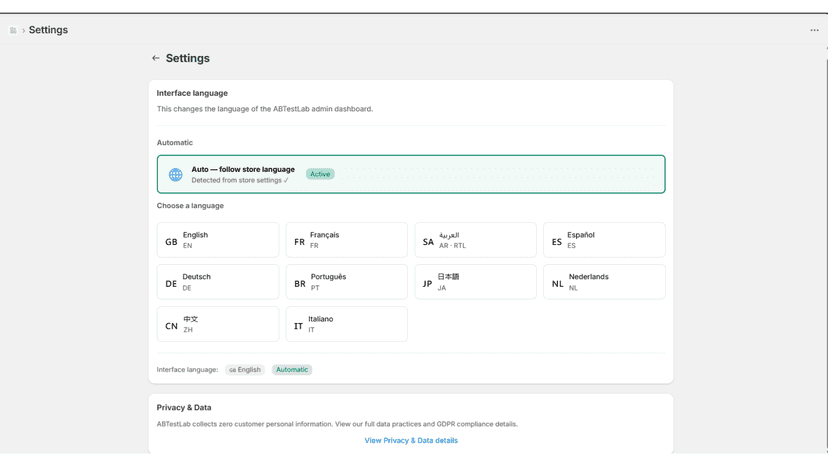828x466 pixels.
Task: Click the app icon in the breadcrumb
Action: click(x=13, y=30)
